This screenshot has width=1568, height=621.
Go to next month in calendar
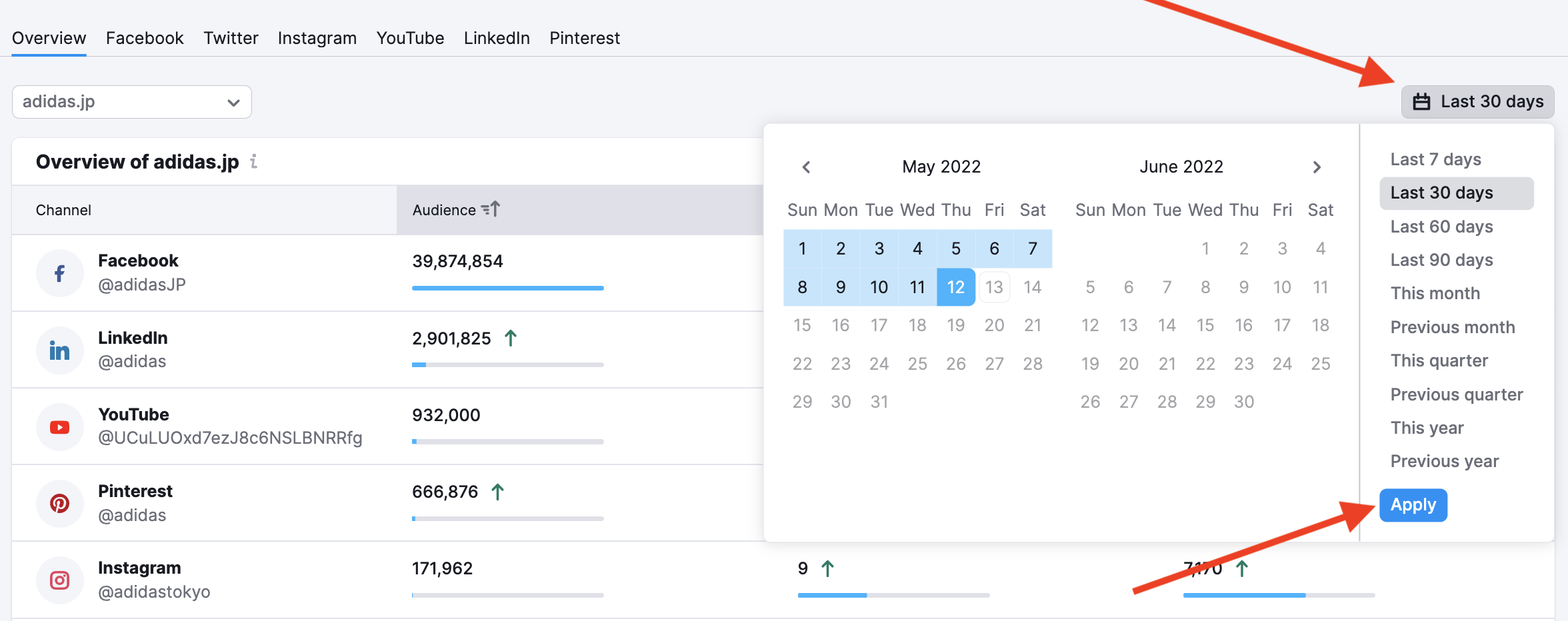[1317, 167]
